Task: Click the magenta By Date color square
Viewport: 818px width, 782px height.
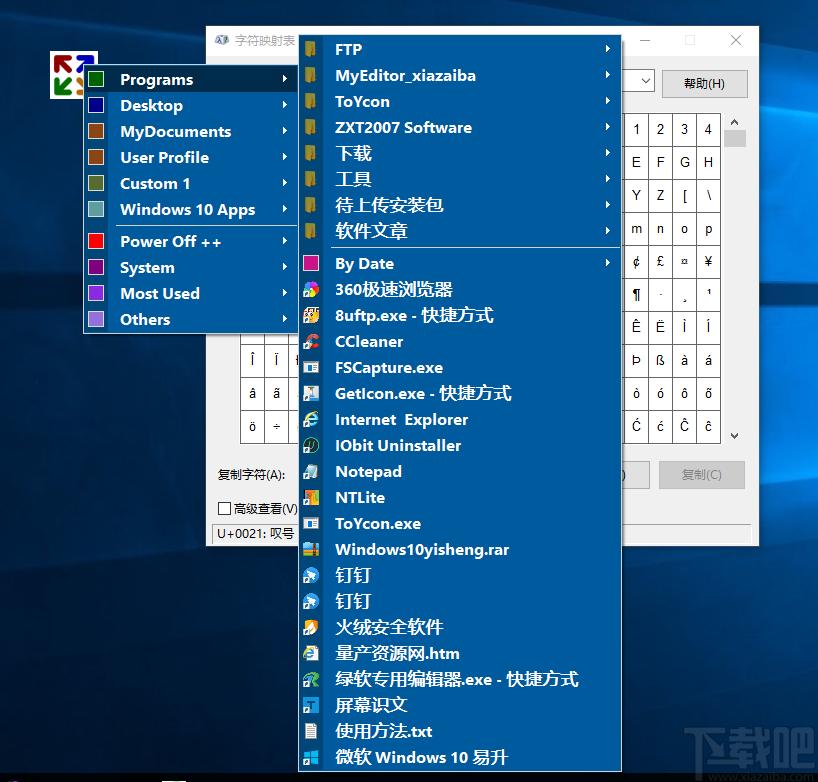Action: point(311,263)
